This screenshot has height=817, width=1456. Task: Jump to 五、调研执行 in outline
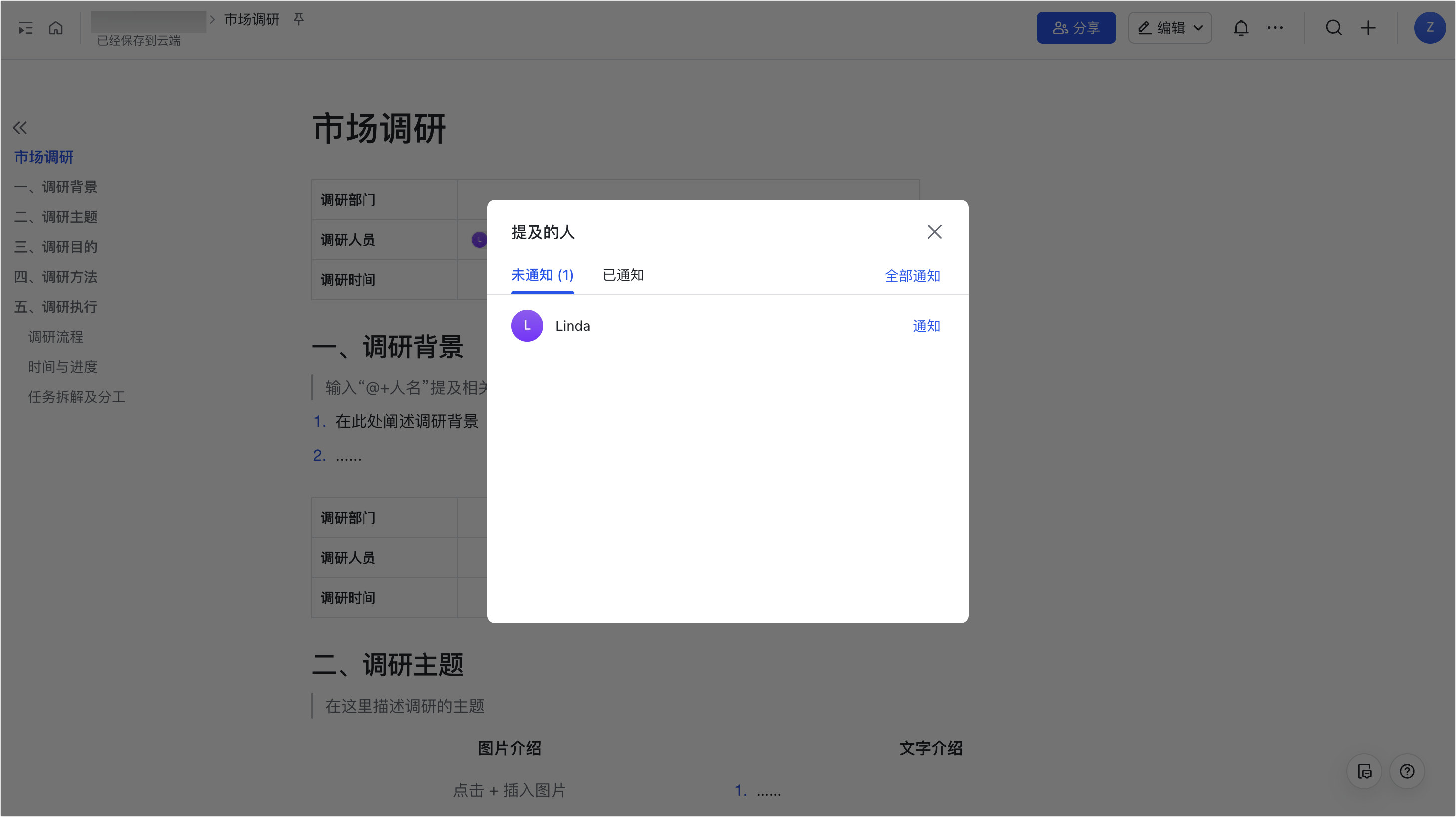point(55,307)
